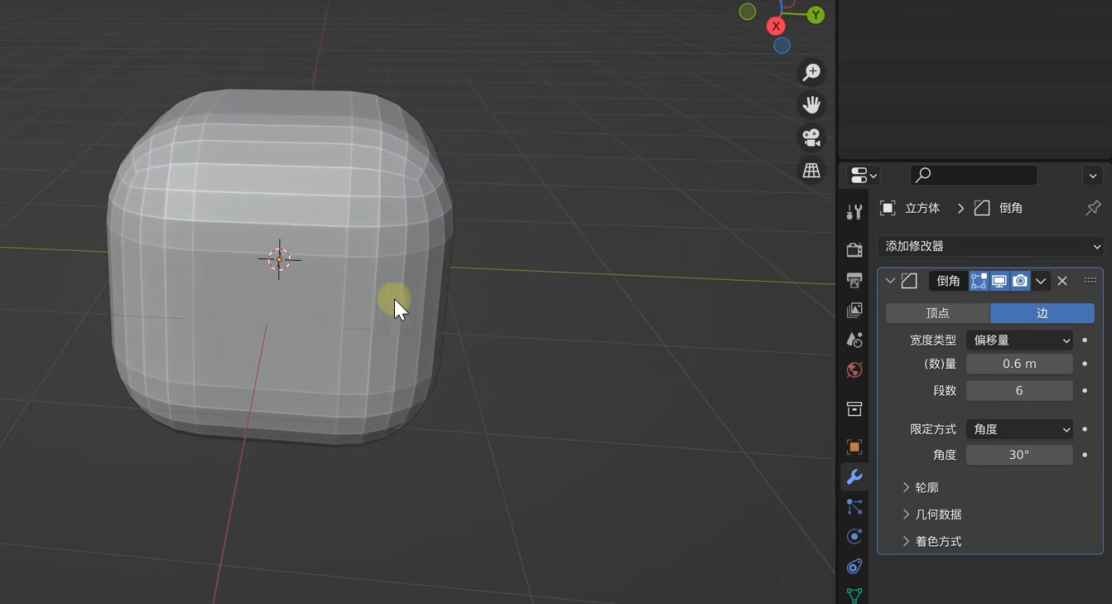The width and height of the screenshot is (1112, 604).
Task: Click the green Y axis on the gizmo
Action: [816, 15]
